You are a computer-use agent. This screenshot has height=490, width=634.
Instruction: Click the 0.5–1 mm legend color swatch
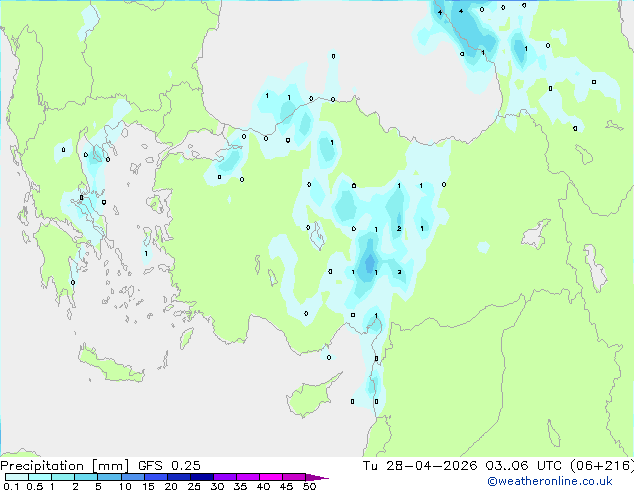tap(40, 477)
